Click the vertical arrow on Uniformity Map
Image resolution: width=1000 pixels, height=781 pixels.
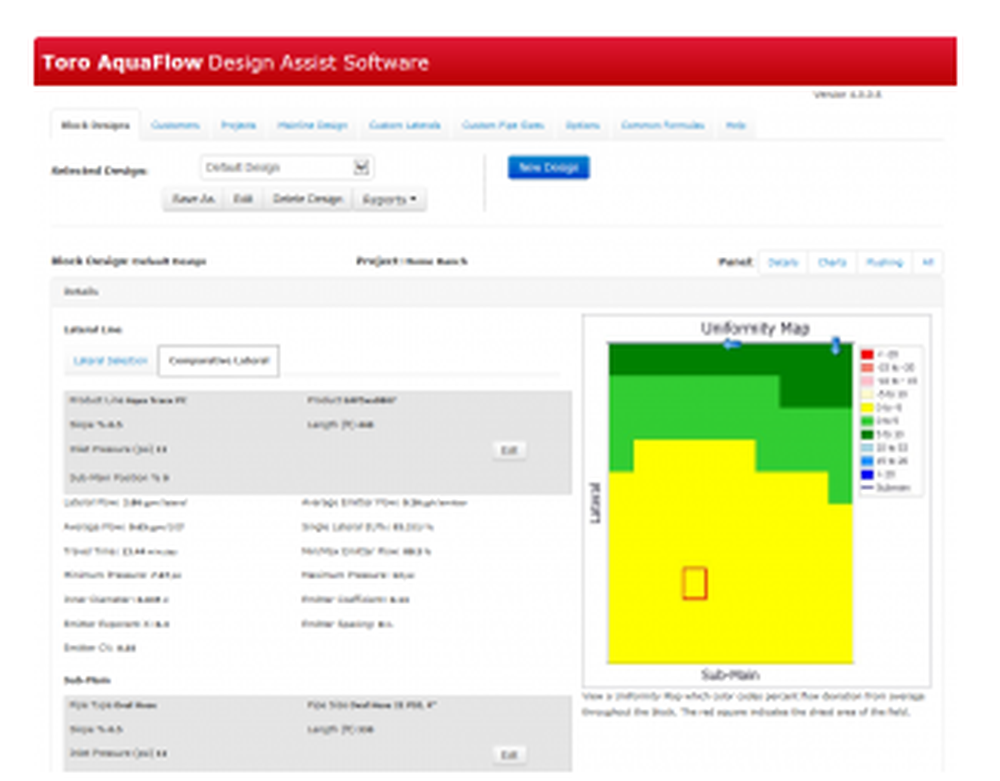(835, 346)
